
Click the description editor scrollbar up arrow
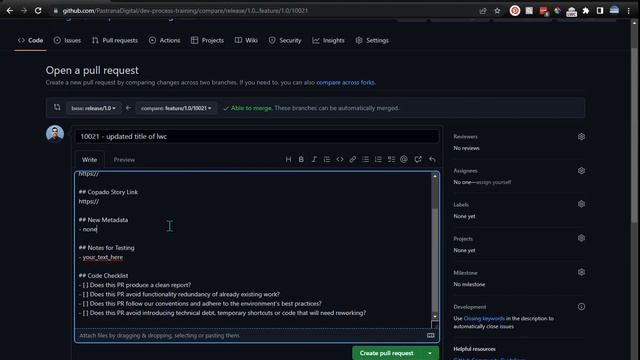click(x=435, y=176)
